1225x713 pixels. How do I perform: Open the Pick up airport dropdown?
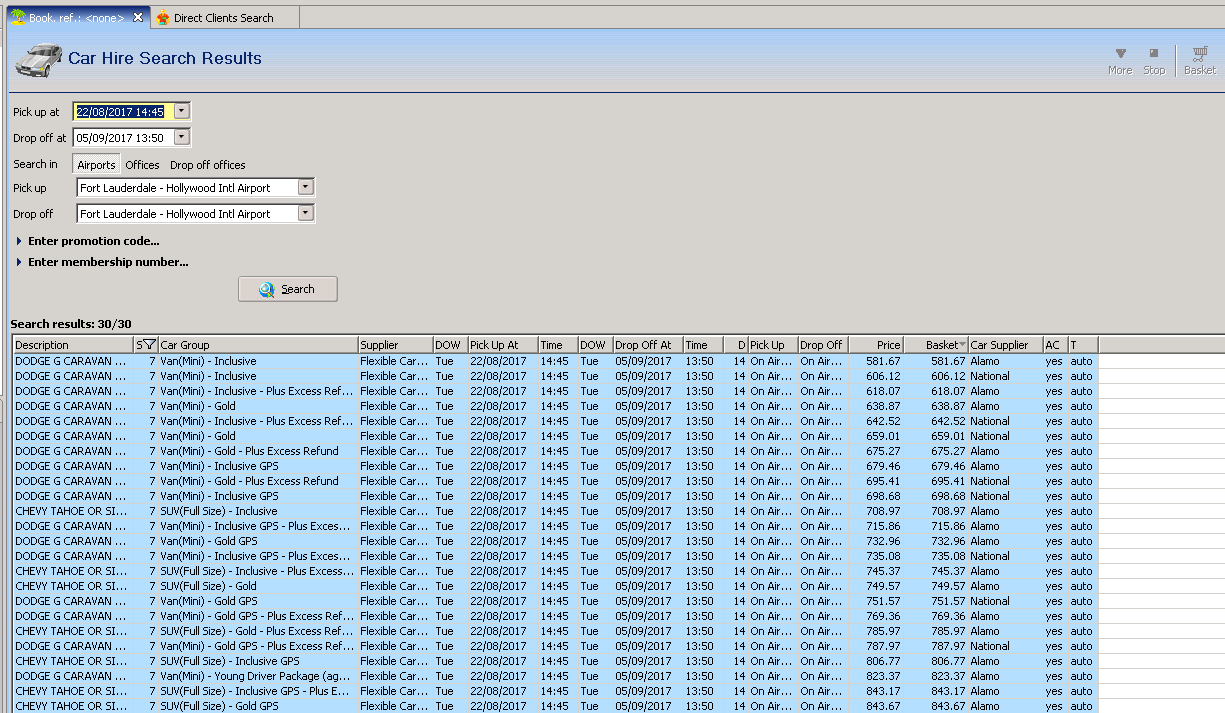pos(306,187)
